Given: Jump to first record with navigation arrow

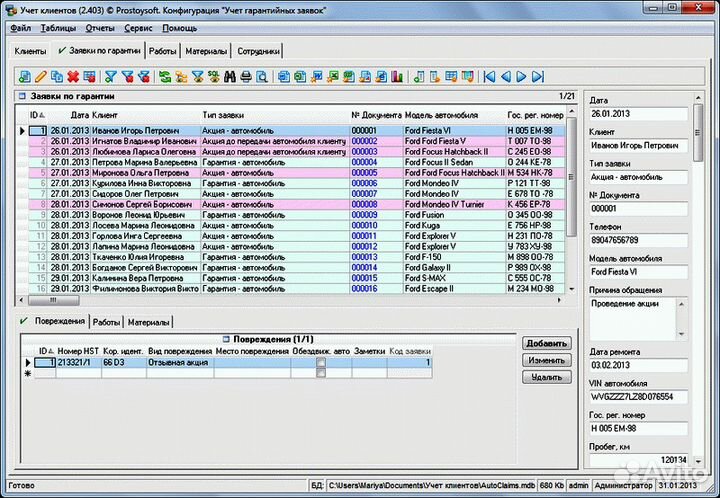Looking at the screenshot, I should 488,76.
